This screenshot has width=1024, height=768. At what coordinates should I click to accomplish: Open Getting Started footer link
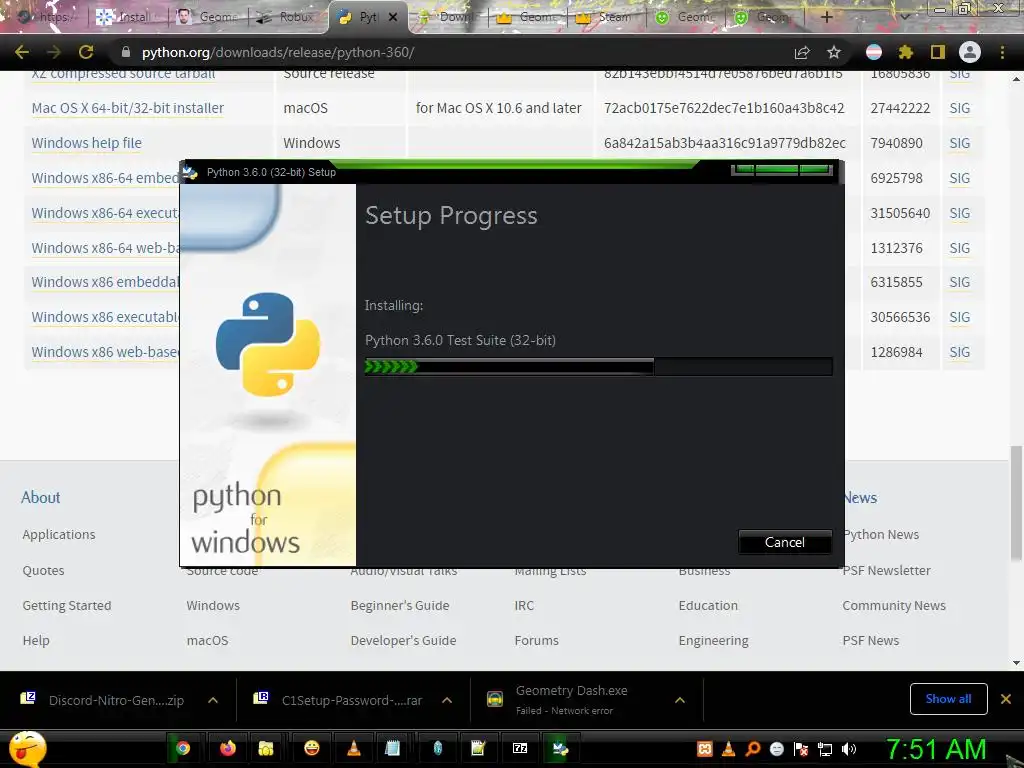point(67,605)
